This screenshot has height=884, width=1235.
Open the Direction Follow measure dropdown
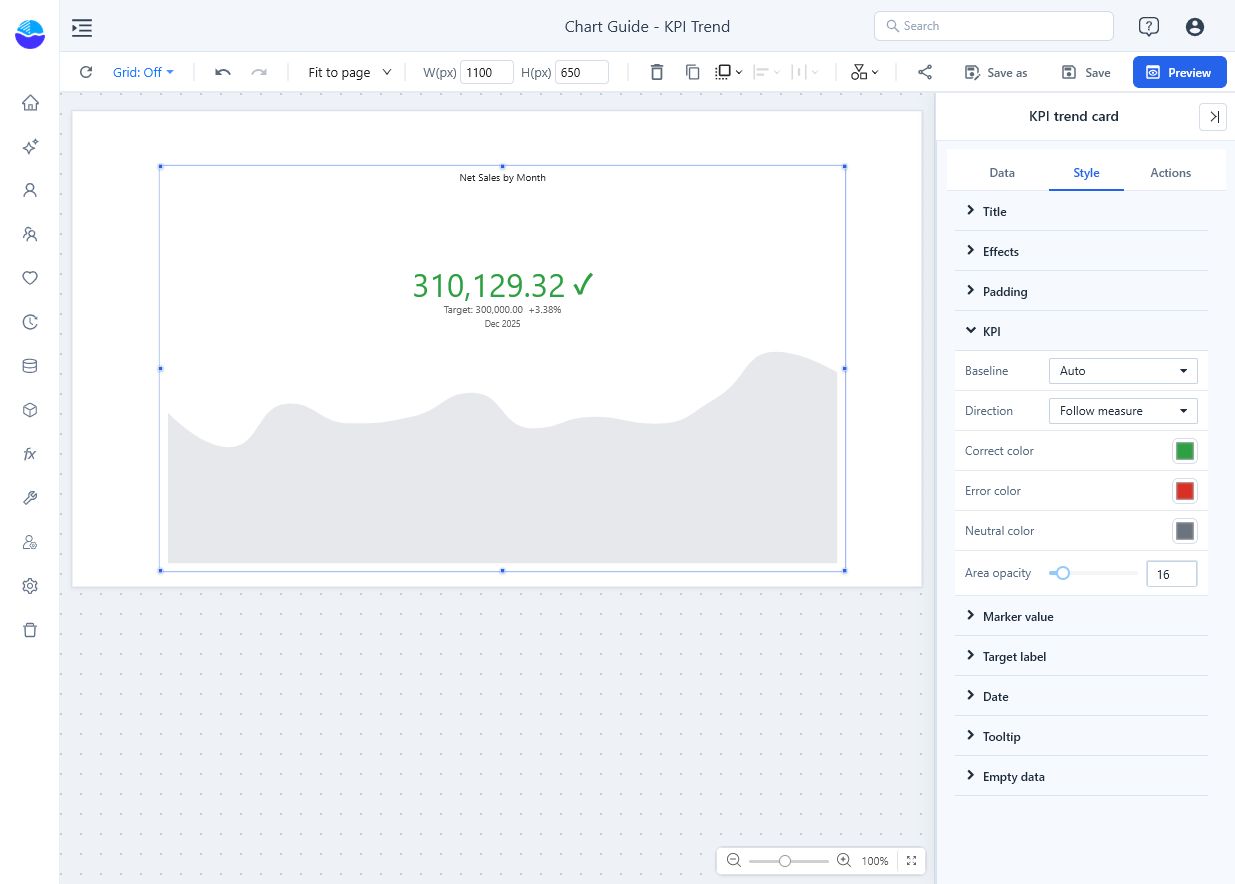[1123, 411]
